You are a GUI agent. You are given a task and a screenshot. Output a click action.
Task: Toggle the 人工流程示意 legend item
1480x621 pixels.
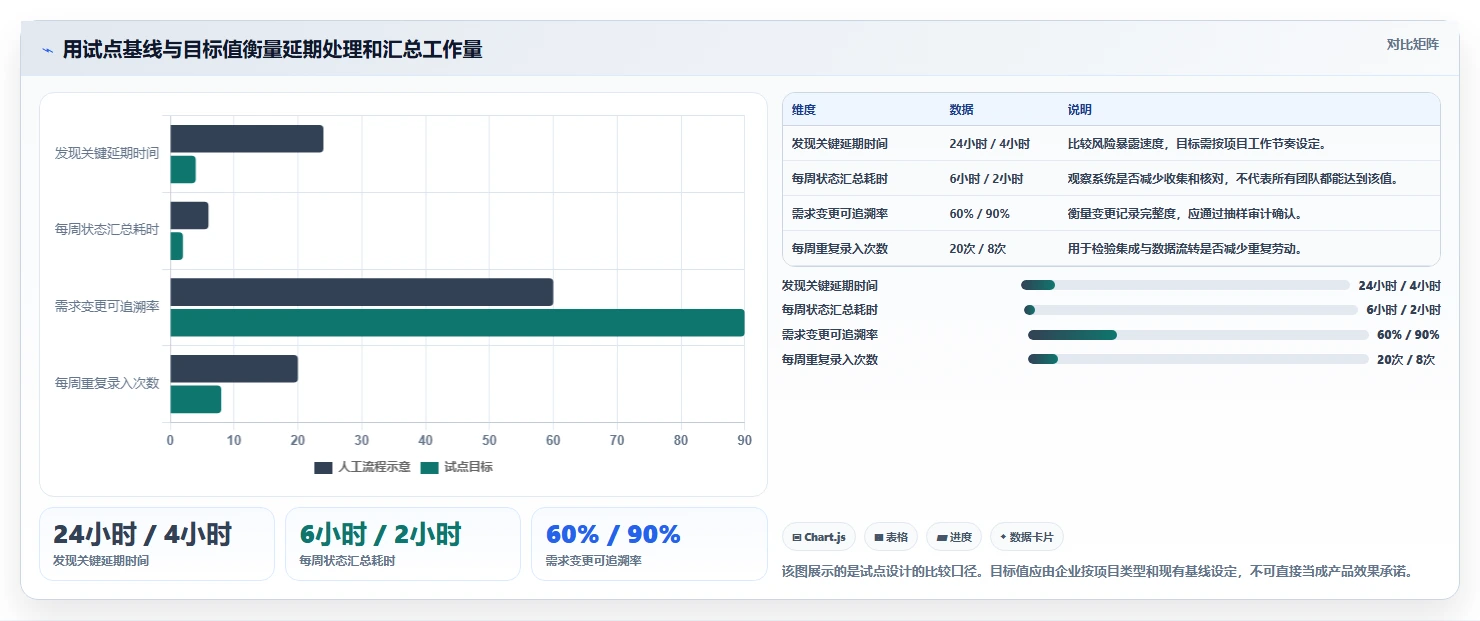coord(362,467)
